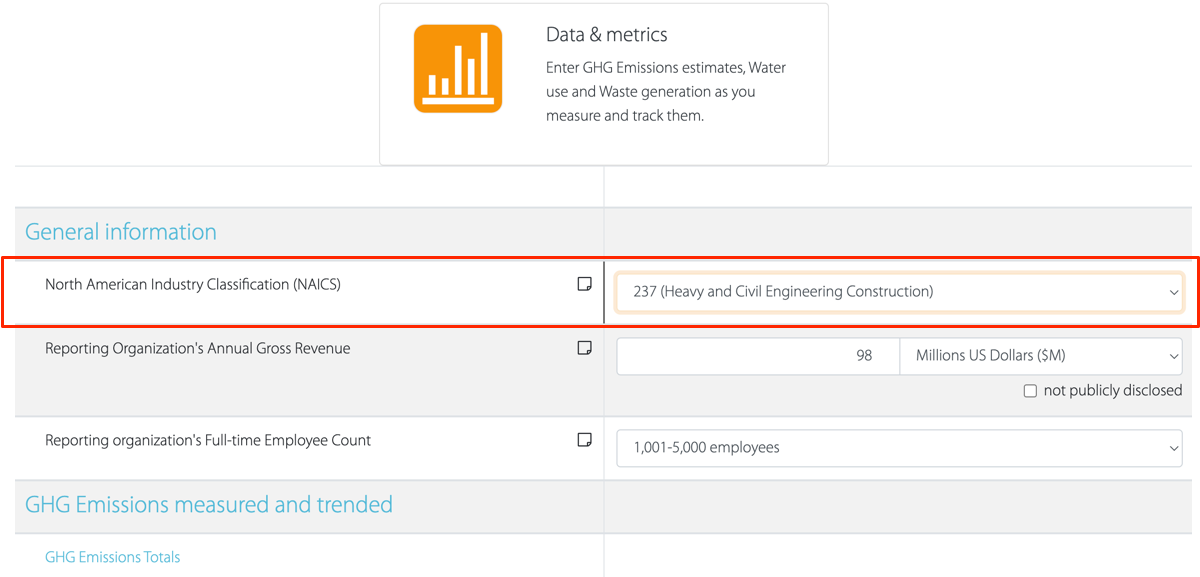Tick the 'not publicly disclosed' checkbox
The width and height of the screenshot is (1200, 577).
click(1030, 391)
